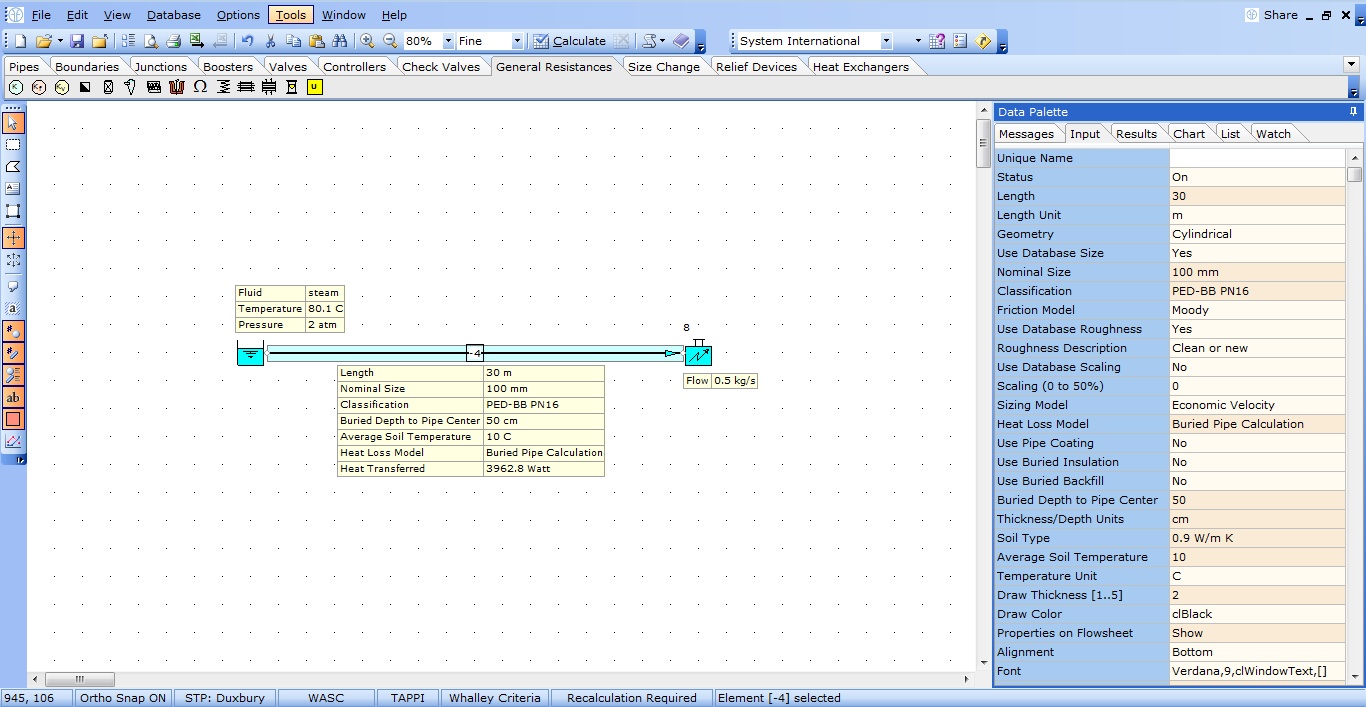Image resolution: width=1366 pixels, height=707 pixels.
Task: Select the arrow pointer selection tool
Action: tap(13, 123)
